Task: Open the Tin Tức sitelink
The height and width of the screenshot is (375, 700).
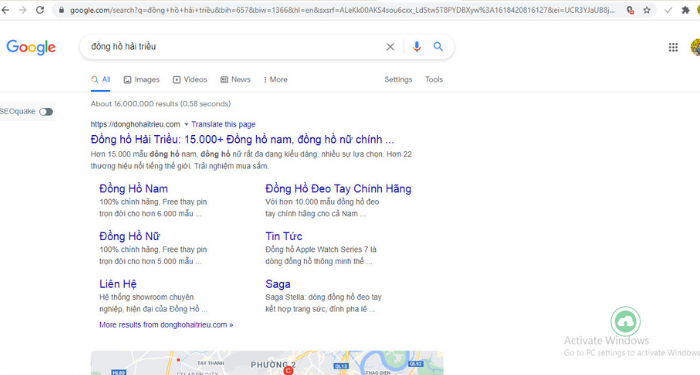Action: pos(284,236)
